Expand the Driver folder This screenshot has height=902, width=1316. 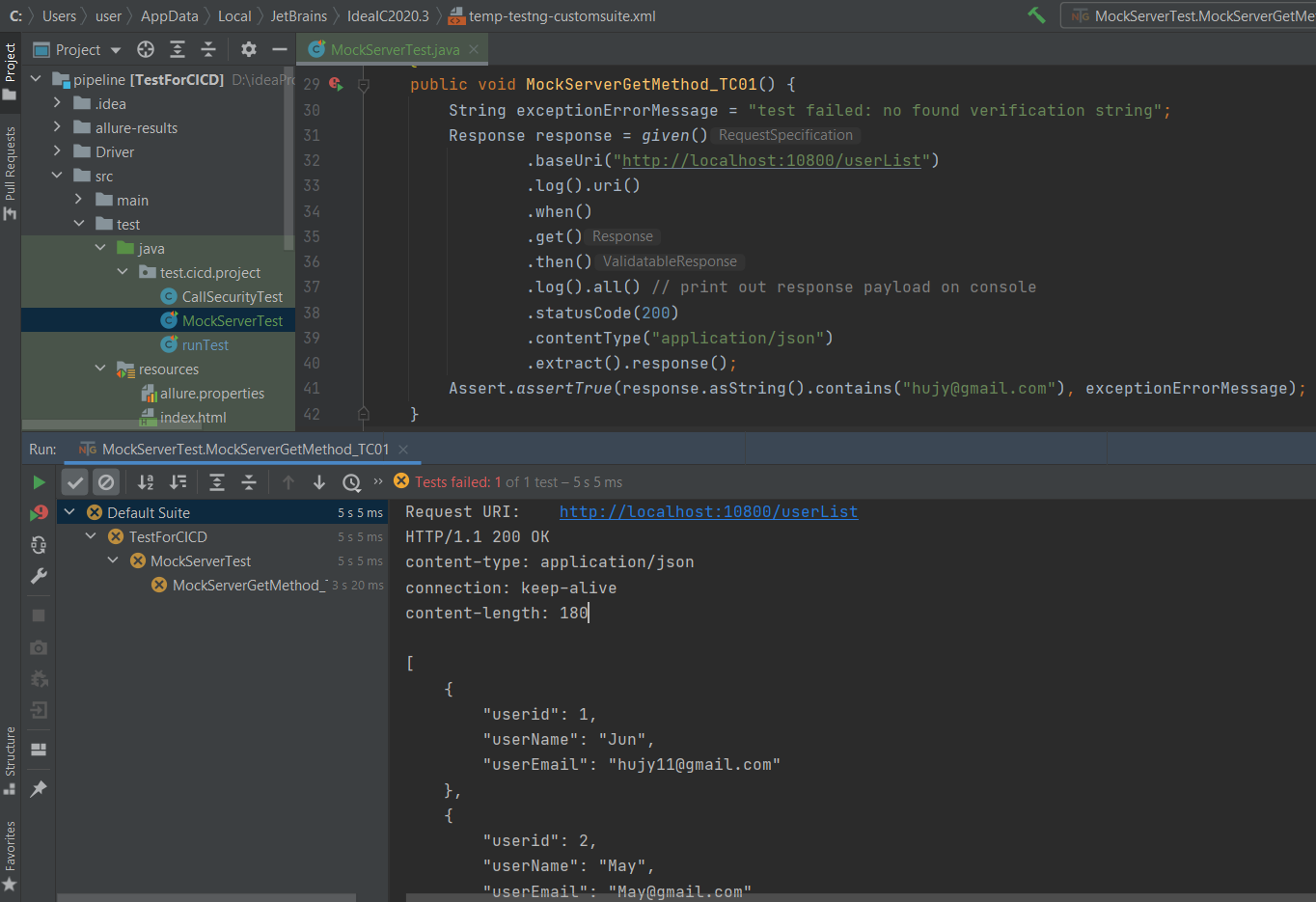[57, 150]
